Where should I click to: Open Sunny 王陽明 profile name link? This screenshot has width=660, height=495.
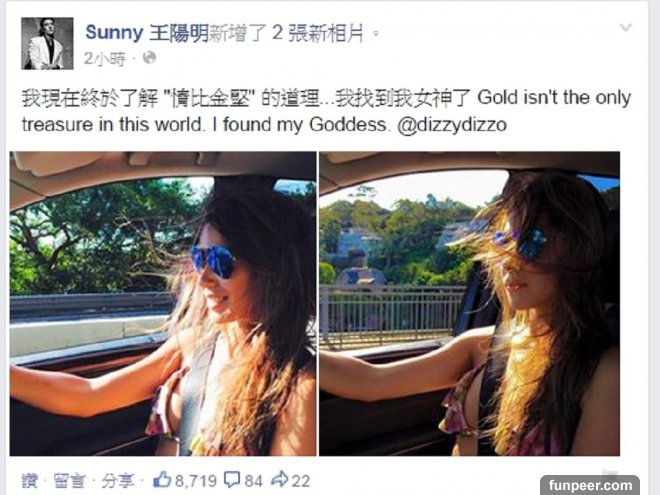(147, 33)
